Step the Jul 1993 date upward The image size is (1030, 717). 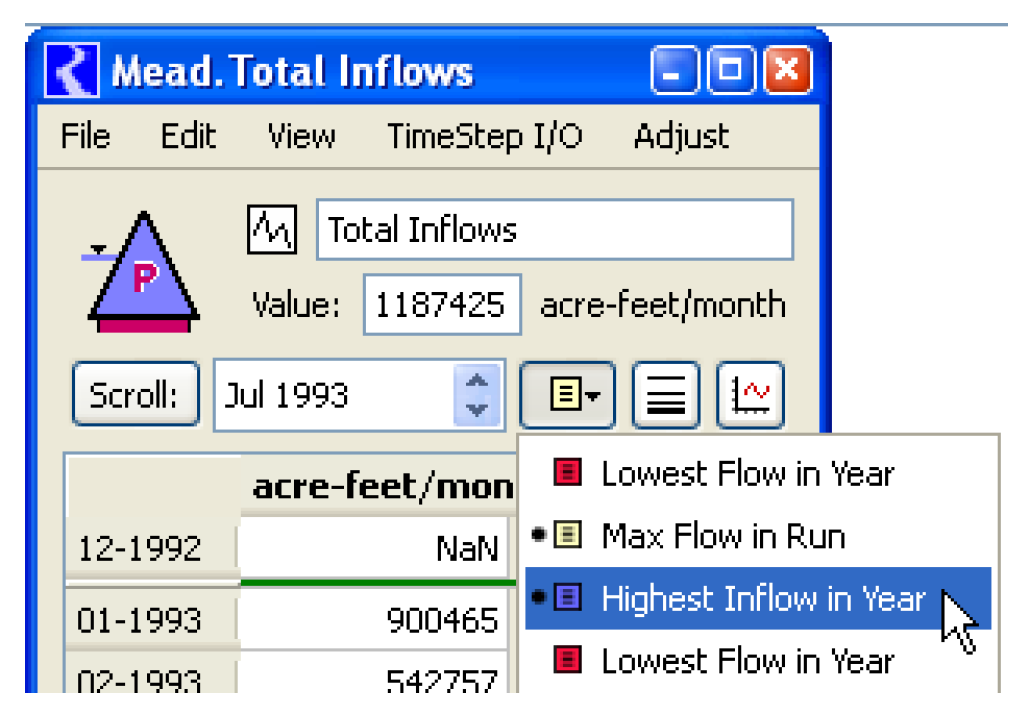479,382
